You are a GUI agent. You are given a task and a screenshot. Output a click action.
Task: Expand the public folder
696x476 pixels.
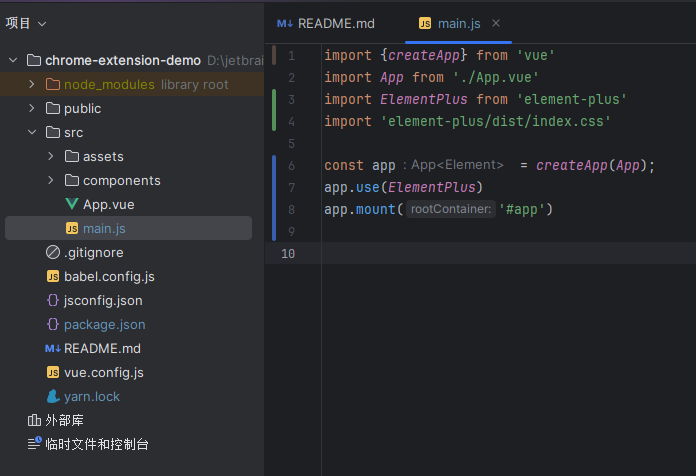click(x=32, y=108)
